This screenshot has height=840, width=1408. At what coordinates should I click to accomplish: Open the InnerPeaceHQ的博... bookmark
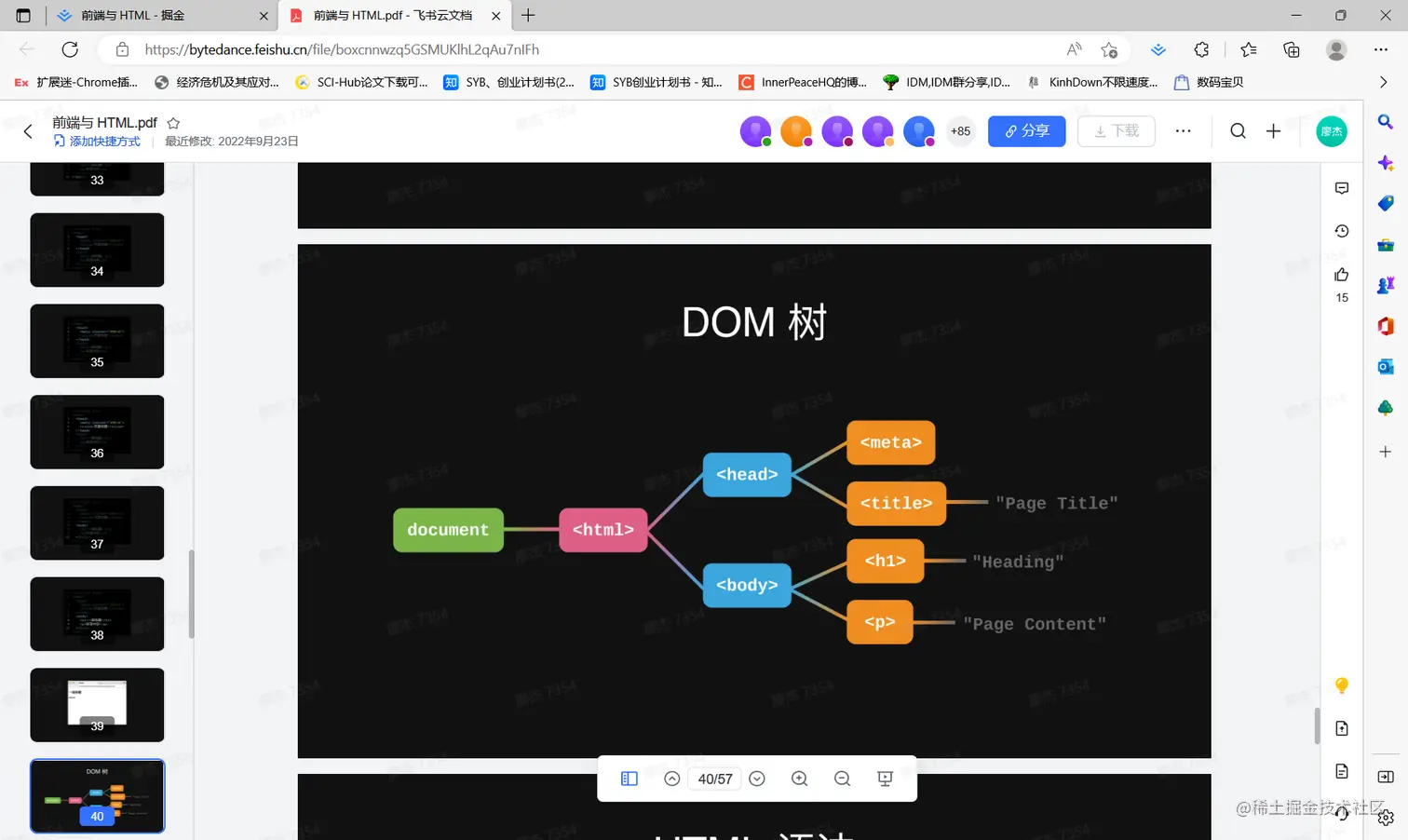[803, 82]
